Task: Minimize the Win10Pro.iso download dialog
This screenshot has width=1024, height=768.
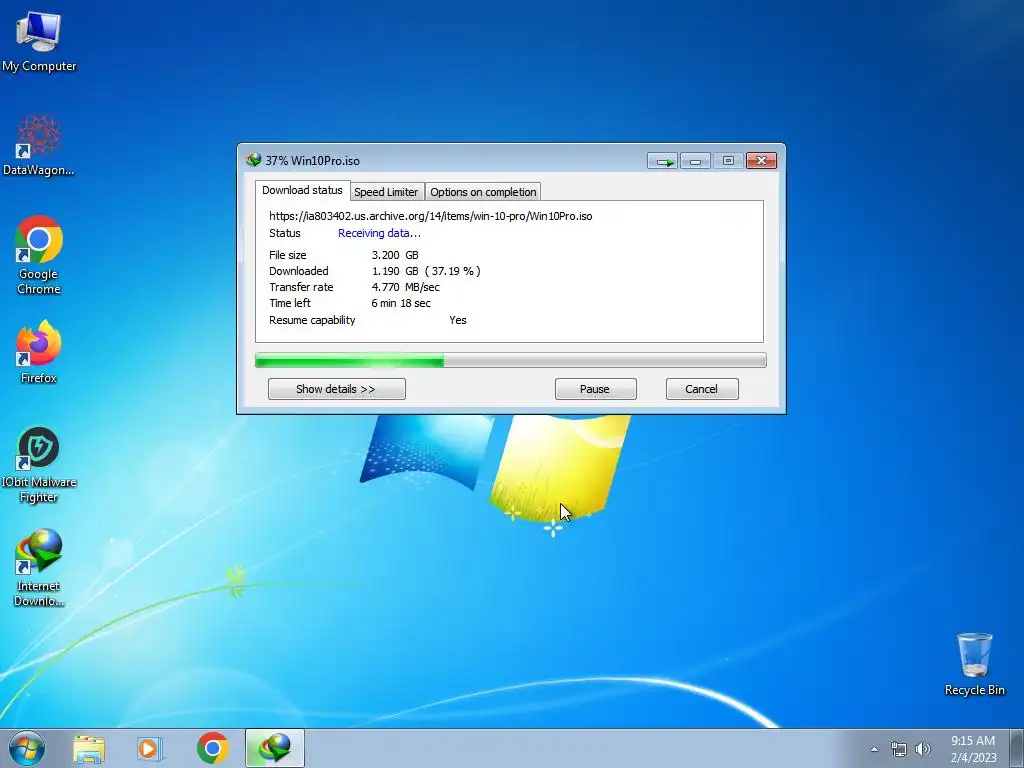Action: (695, 161)
